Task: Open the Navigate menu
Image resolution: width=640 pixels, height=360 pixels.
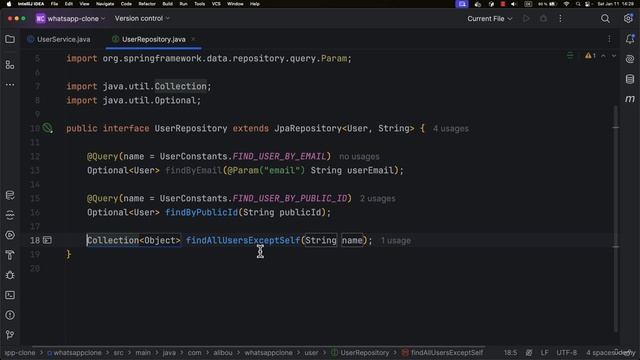Action: (x=105, y=4)
